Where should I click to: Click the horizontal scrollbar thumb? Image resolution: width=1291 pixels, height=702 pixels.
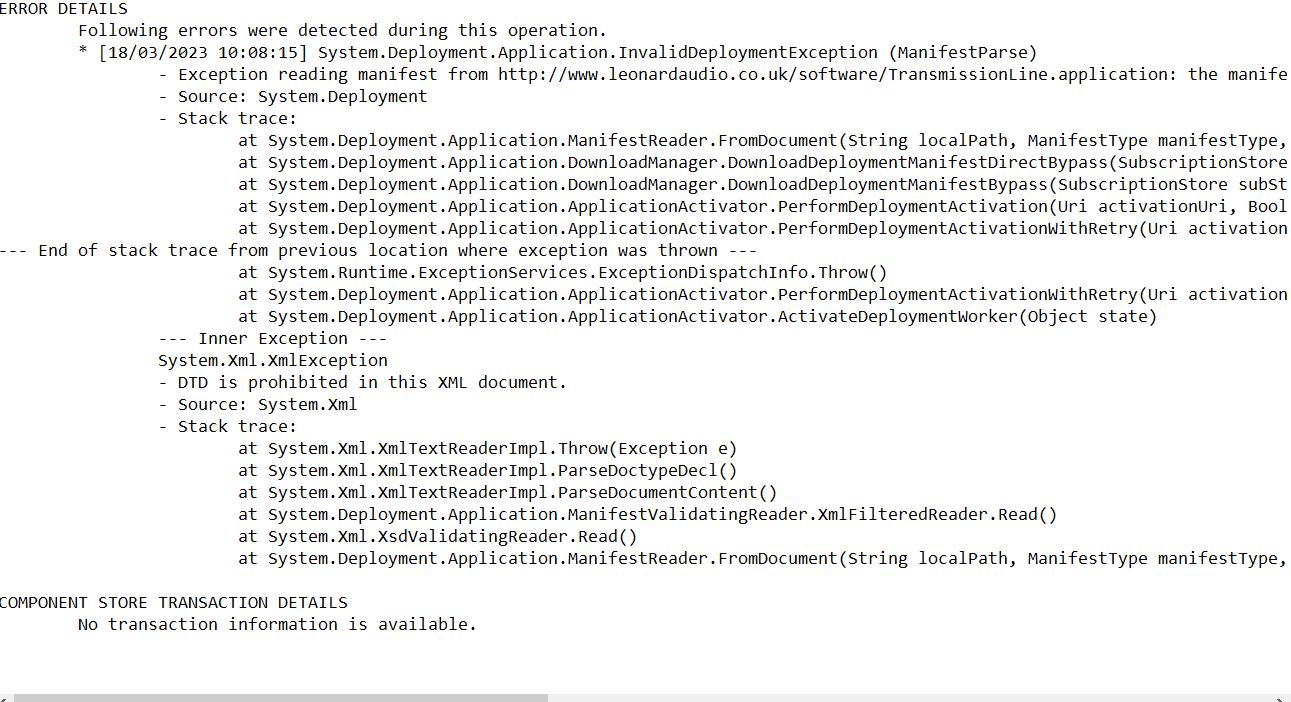281,698
